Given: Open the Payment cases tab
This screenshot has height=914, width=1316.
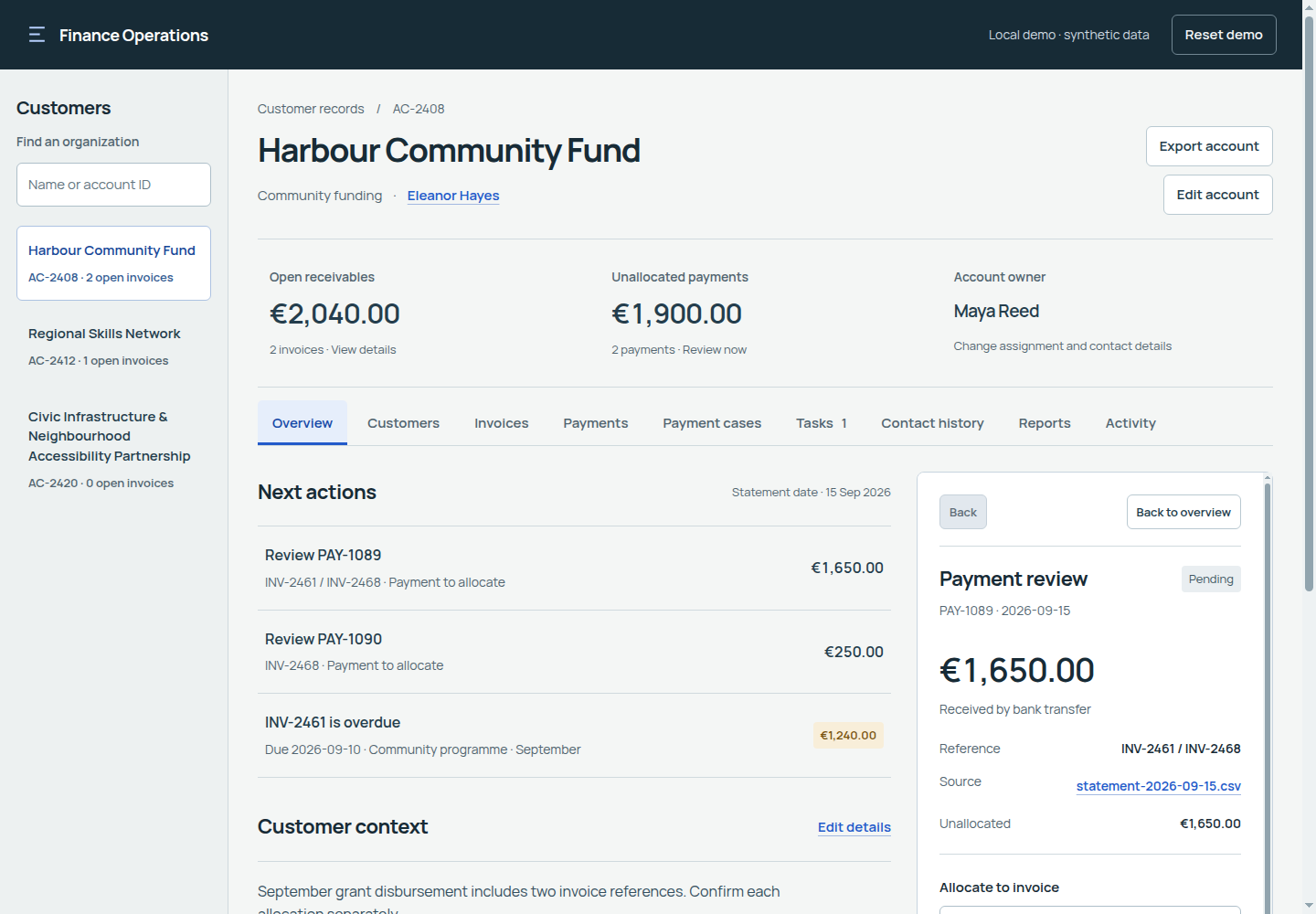Looking at the screenshot, I should [x=712, y=423].
